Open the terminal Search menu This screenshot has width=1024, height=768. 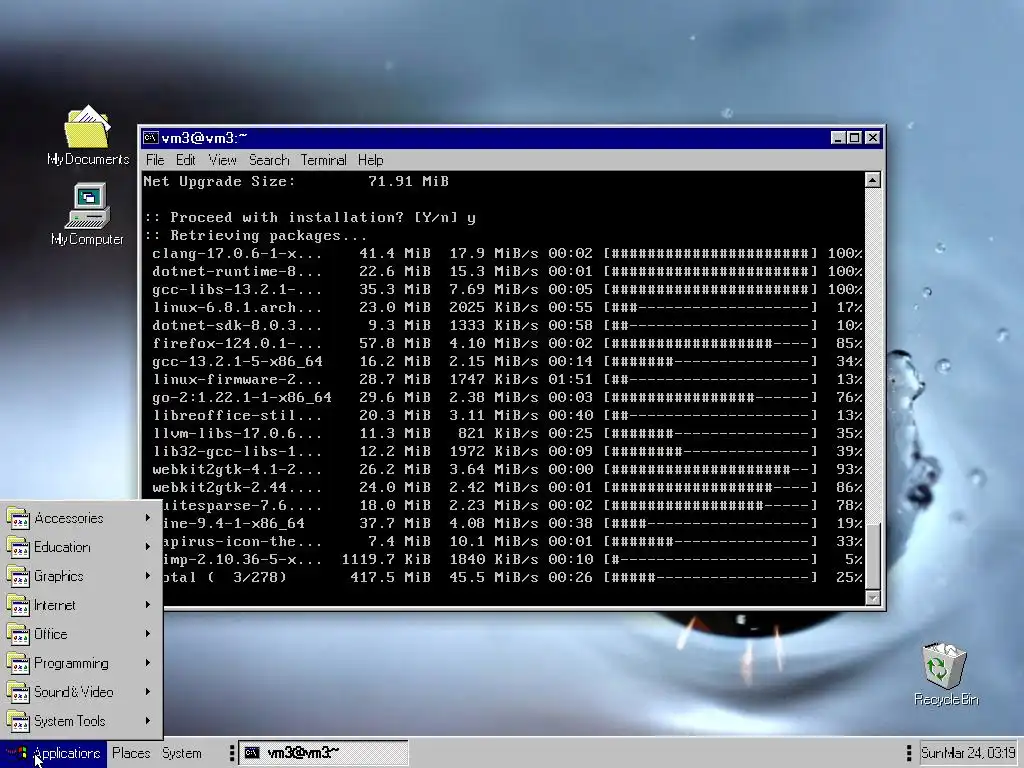pyautogui.click(x=268, y=160)
